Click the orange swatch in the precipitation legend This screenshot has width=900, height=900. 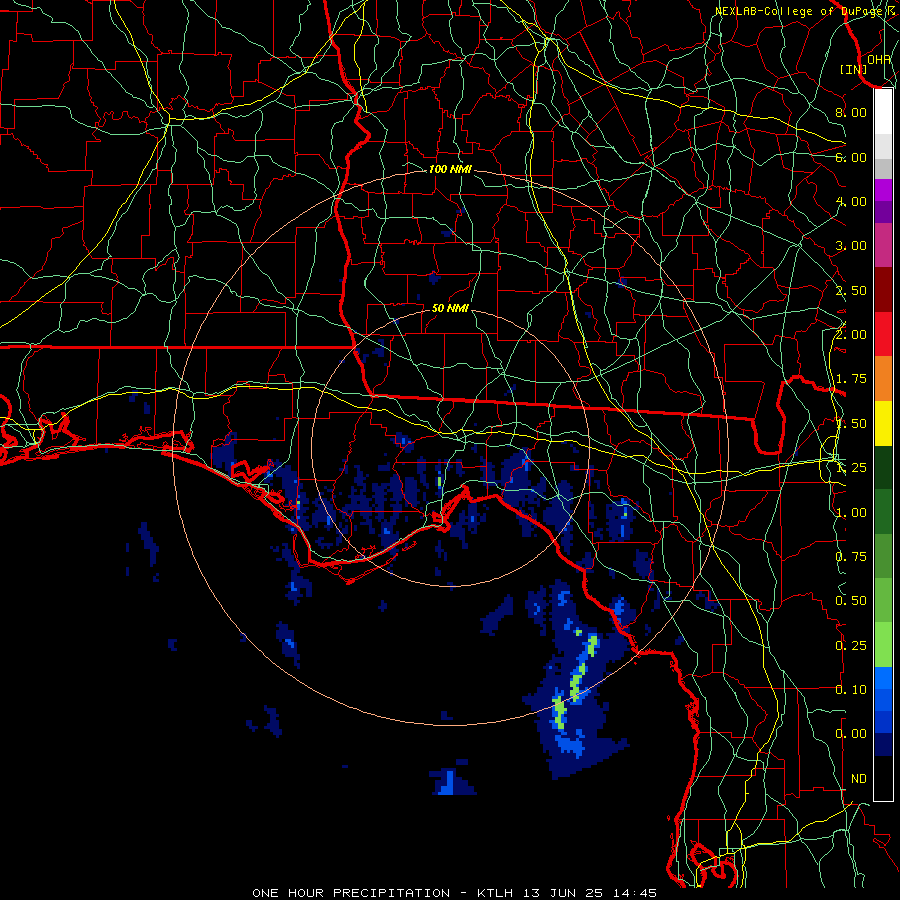tap(883, 378)
